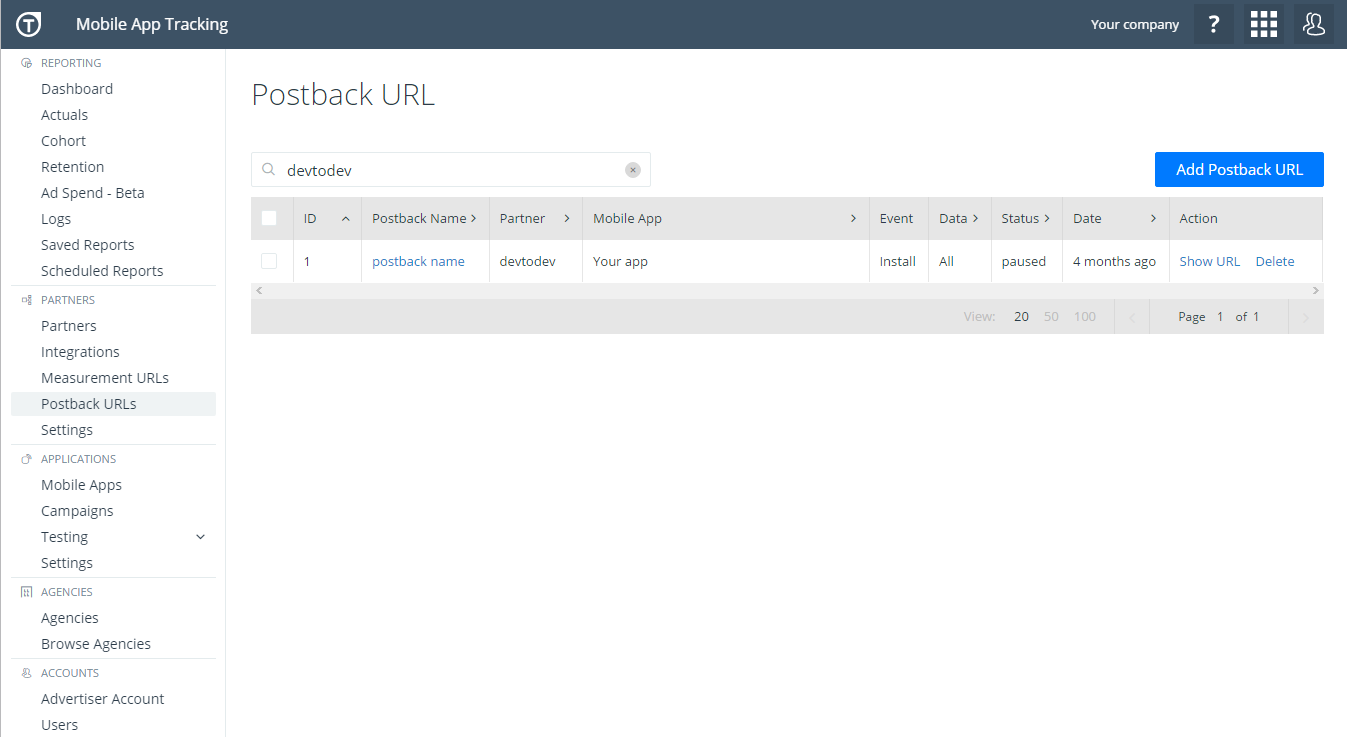Click the Reporting section icon in the sidebar

[x=26, y=62]
